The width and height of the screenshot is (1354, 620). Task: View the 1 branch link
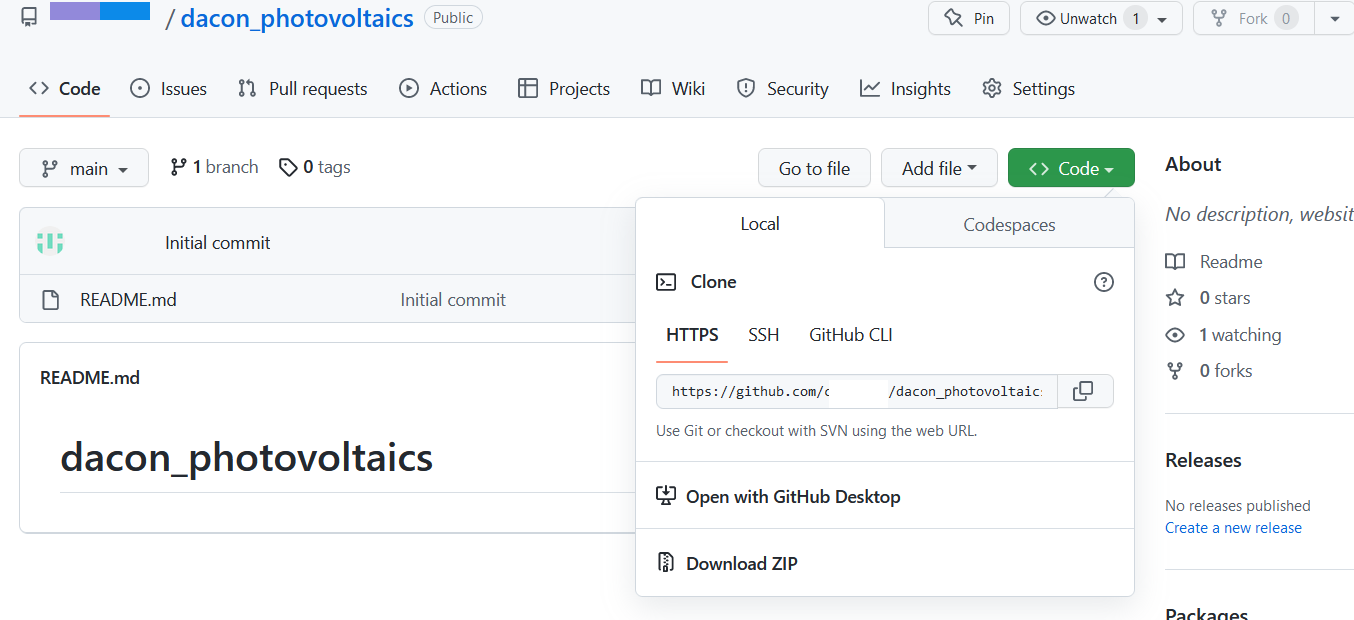[x=214, y=167]
